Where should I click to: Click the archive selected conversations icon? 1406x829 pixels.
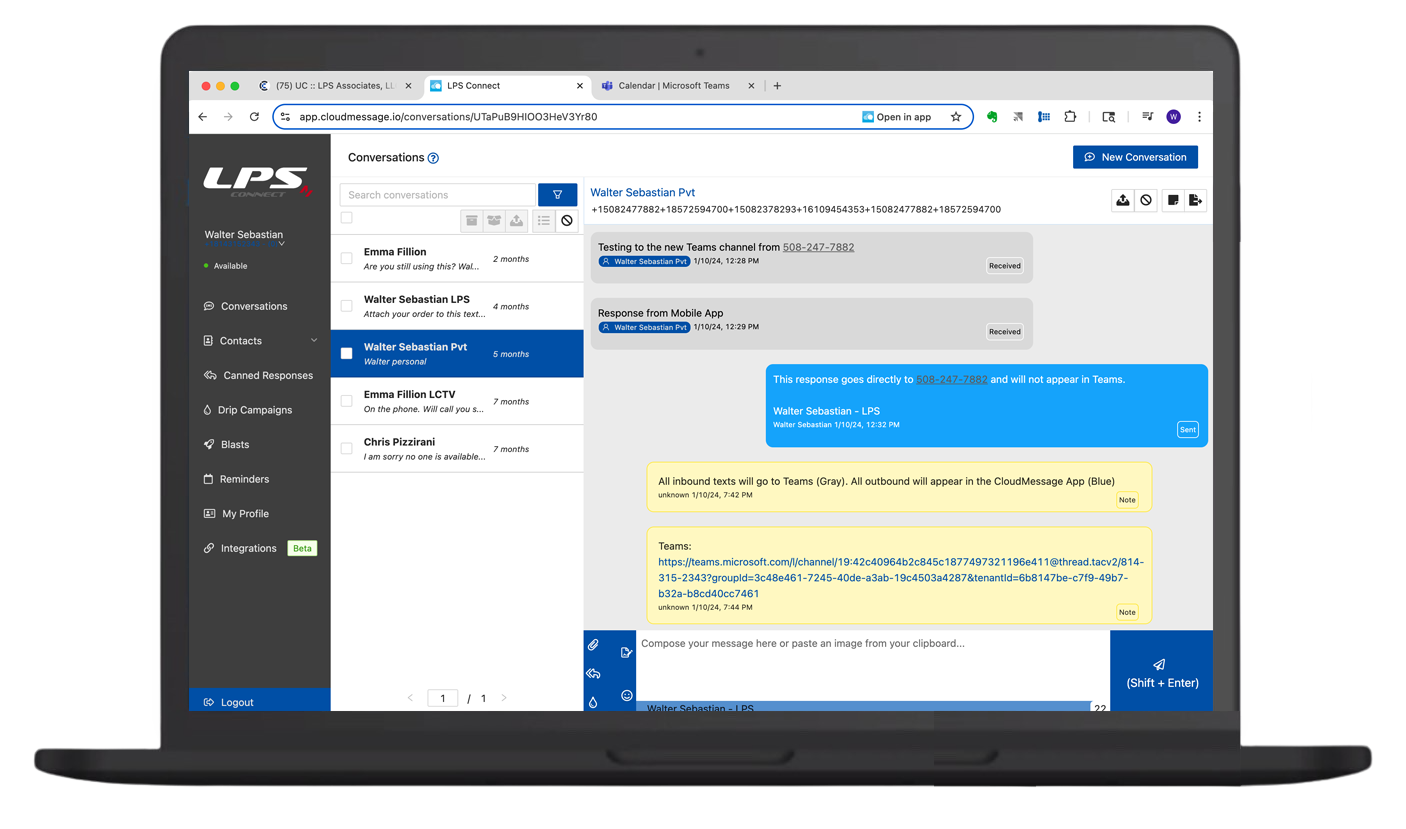coord(472,221)
